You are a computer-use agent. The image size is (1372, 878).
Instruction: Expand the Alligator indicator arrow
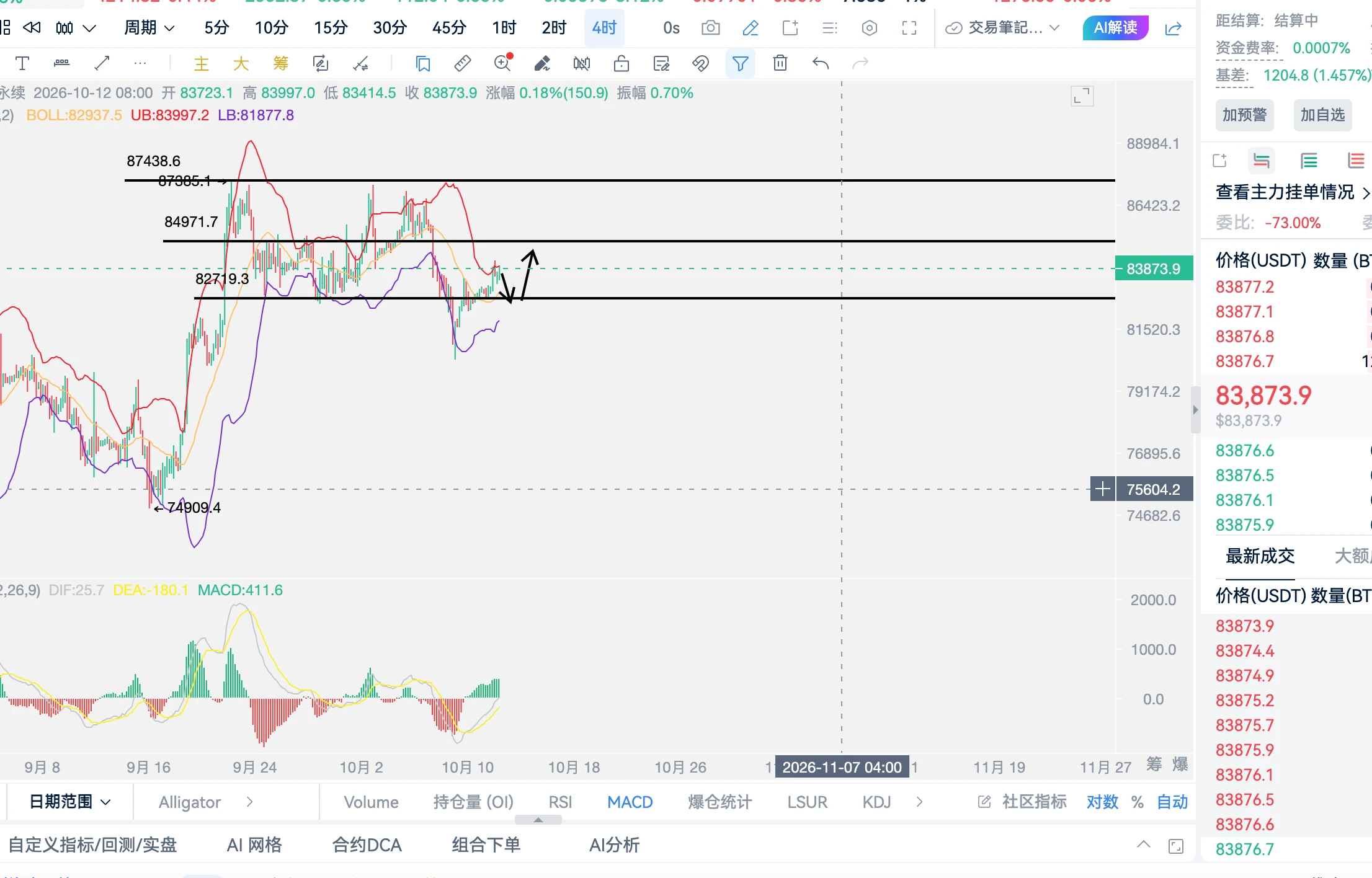[x=249, y=802]
